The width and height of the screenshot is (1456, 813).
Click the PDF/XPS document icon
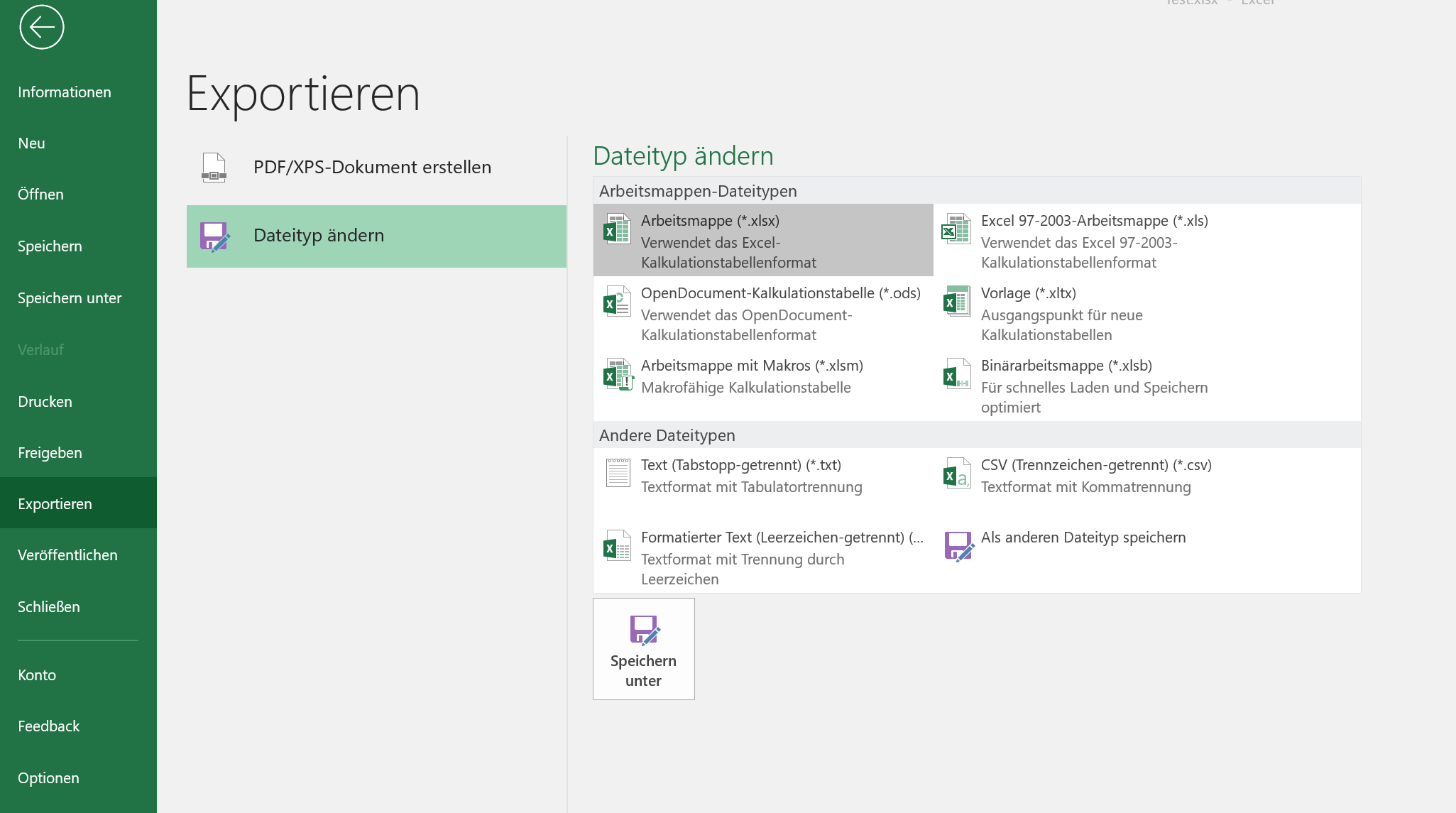[214, 168]
